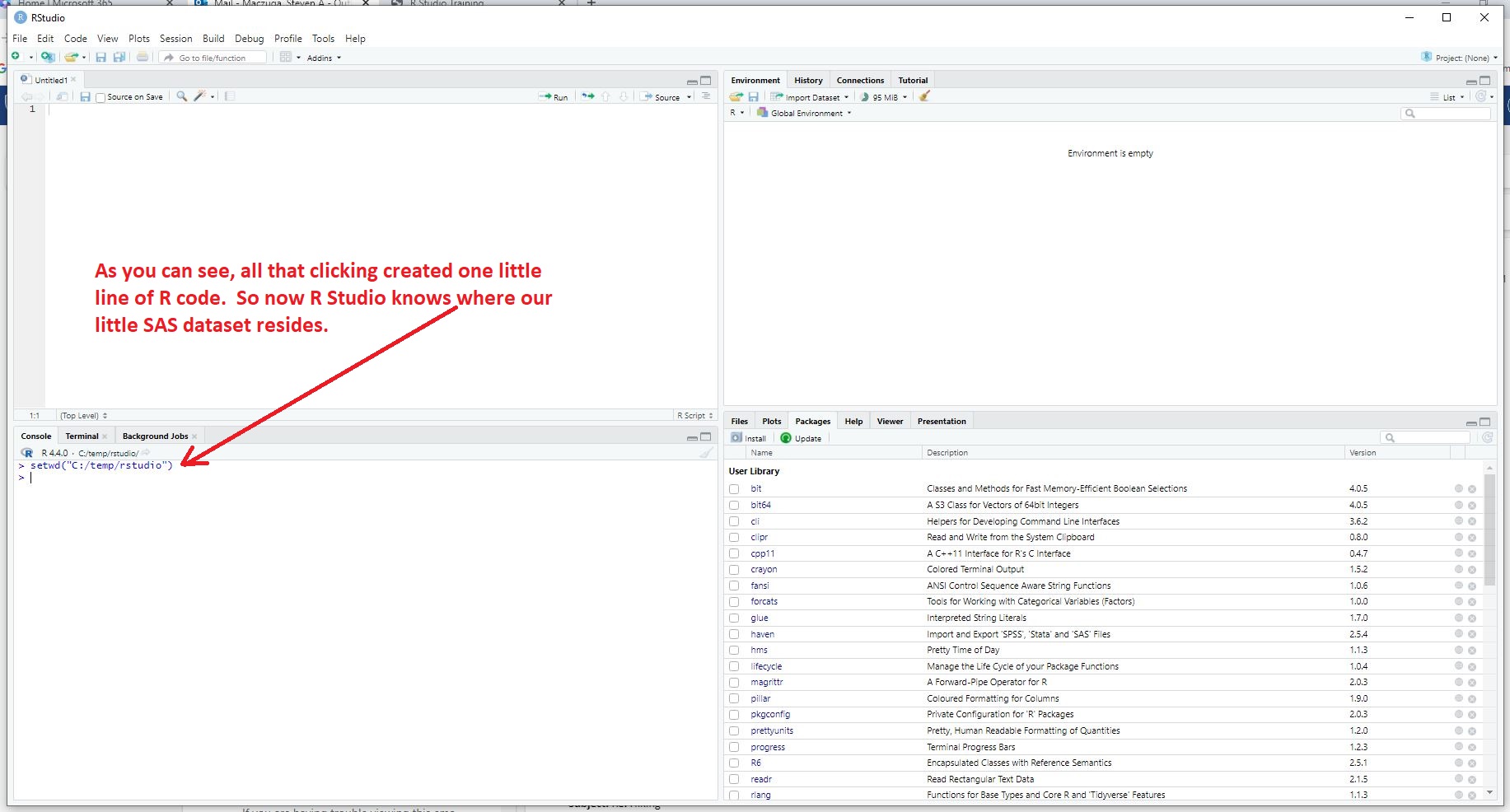Image resolution: width=1510 pixels, height=812 pixels.
Task: Click the Install packages button
Action: point(748,438)
